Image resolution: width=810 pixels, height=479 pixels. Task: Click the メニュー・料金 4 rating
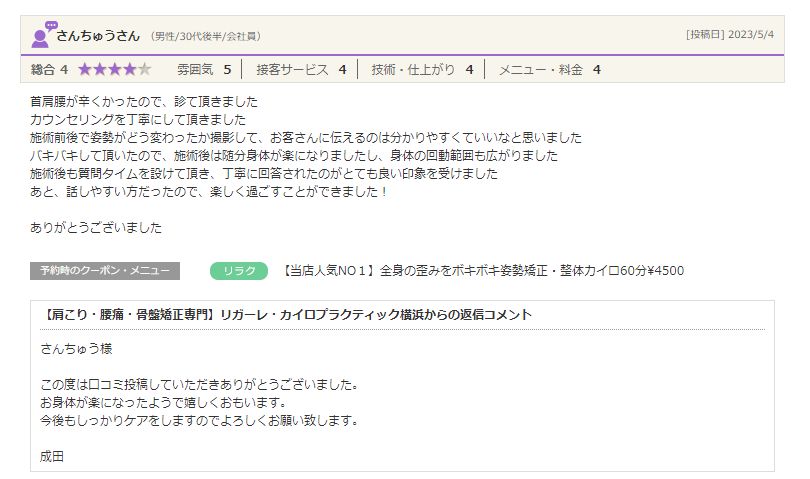[x=550, y=70]
